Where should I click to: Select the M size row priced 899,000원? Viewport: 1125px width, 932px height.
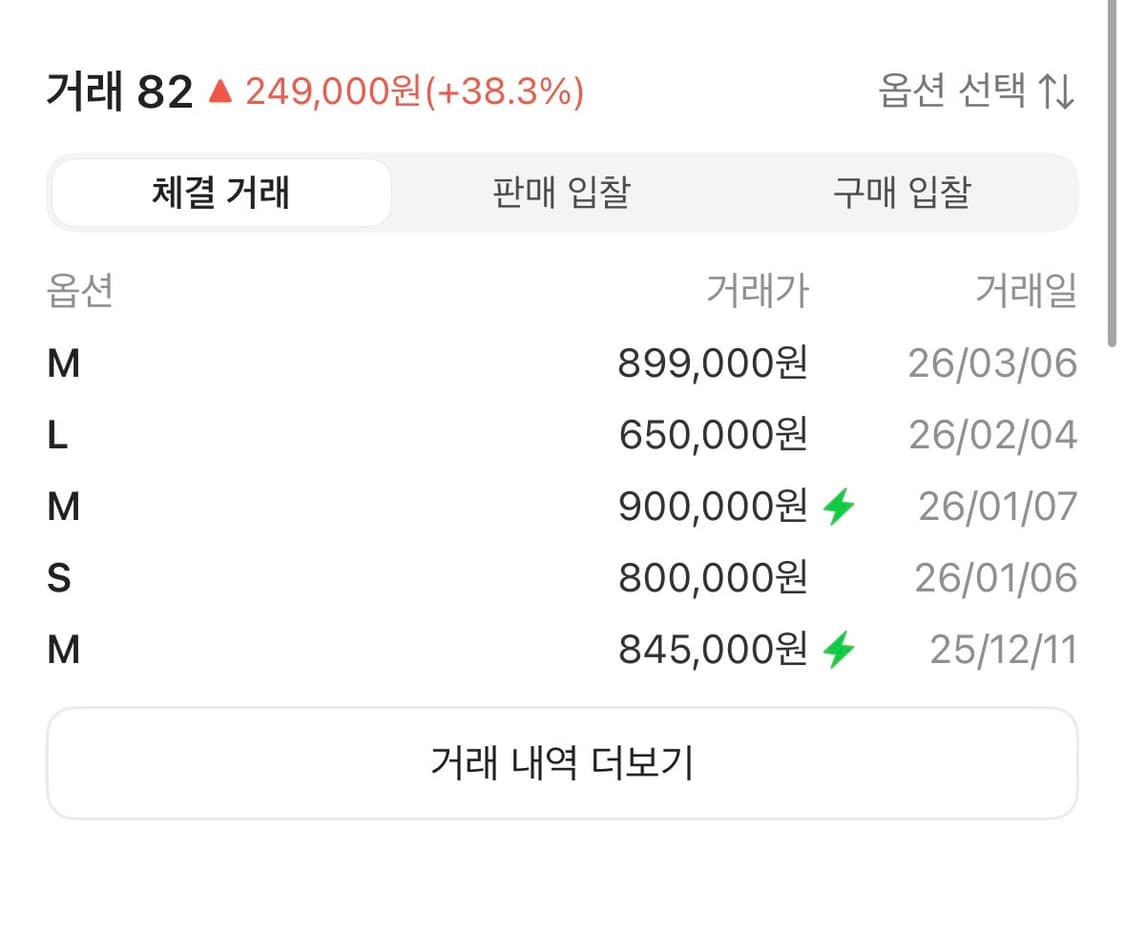click(560, 363)
